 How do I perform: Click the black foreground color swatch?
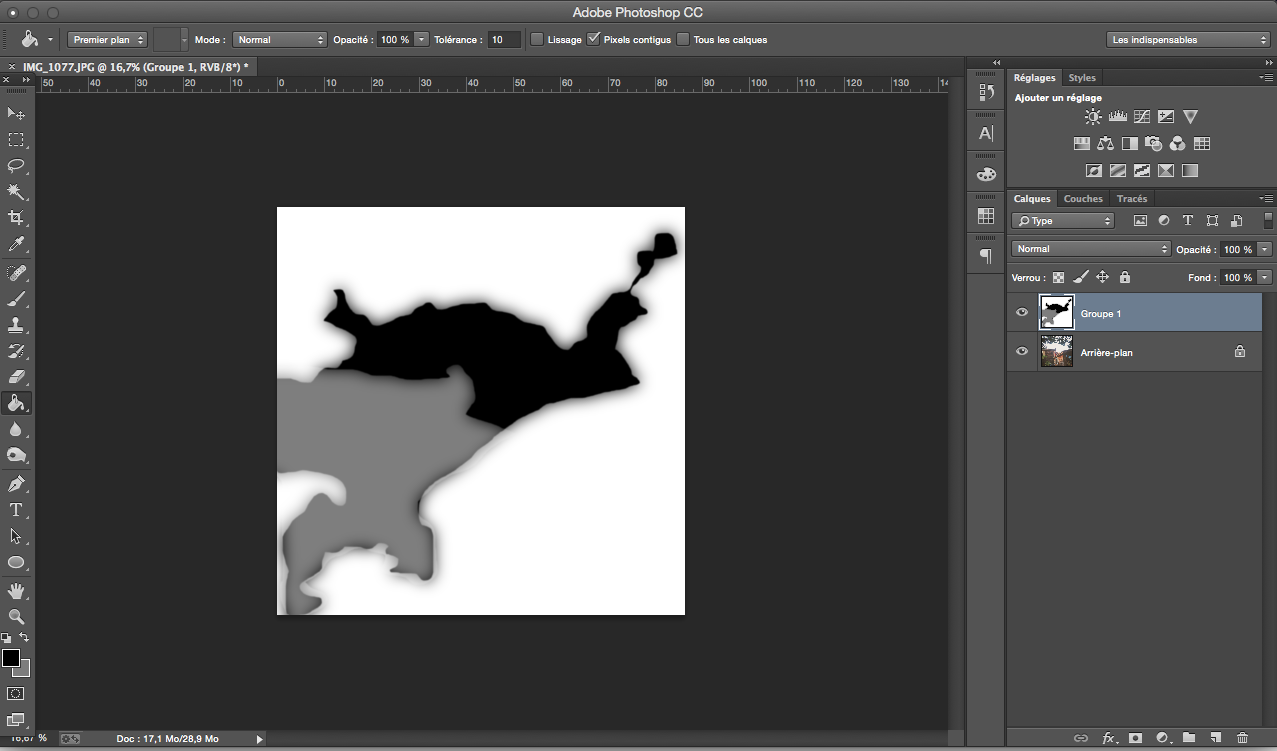pos(11,658)
